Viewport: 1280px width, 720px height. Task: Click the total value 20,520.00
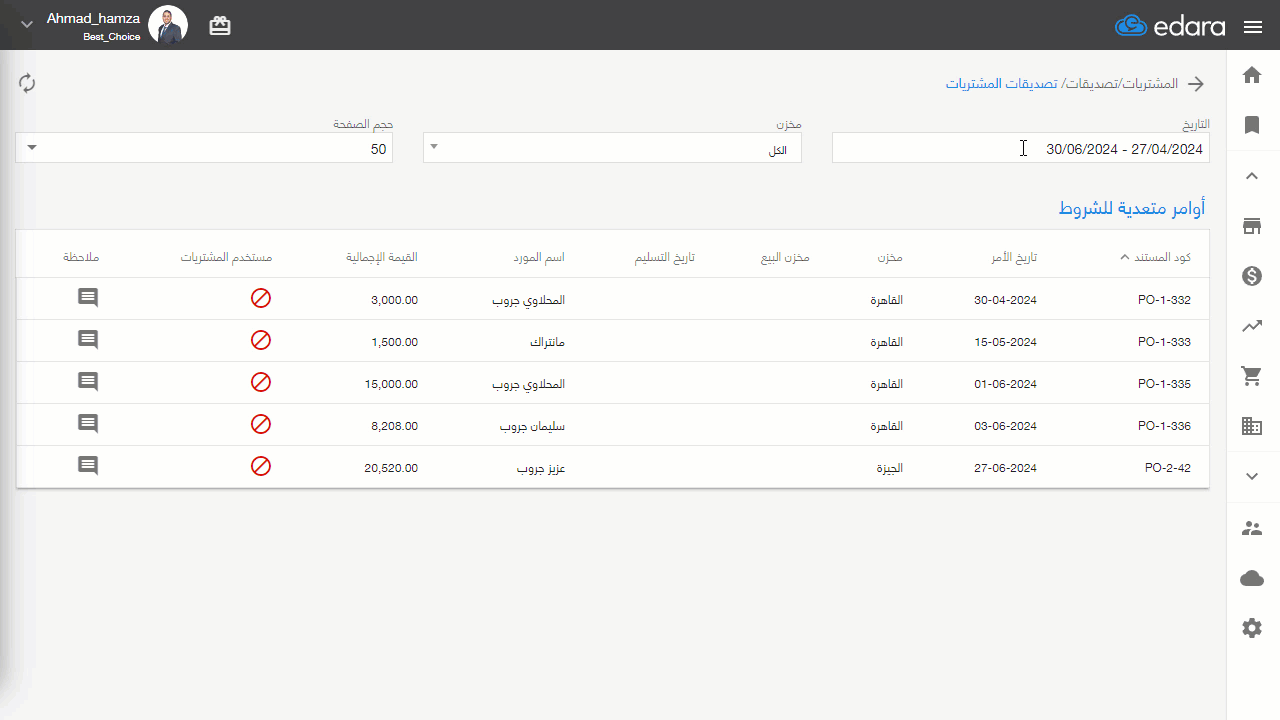[x=391, y=468]
